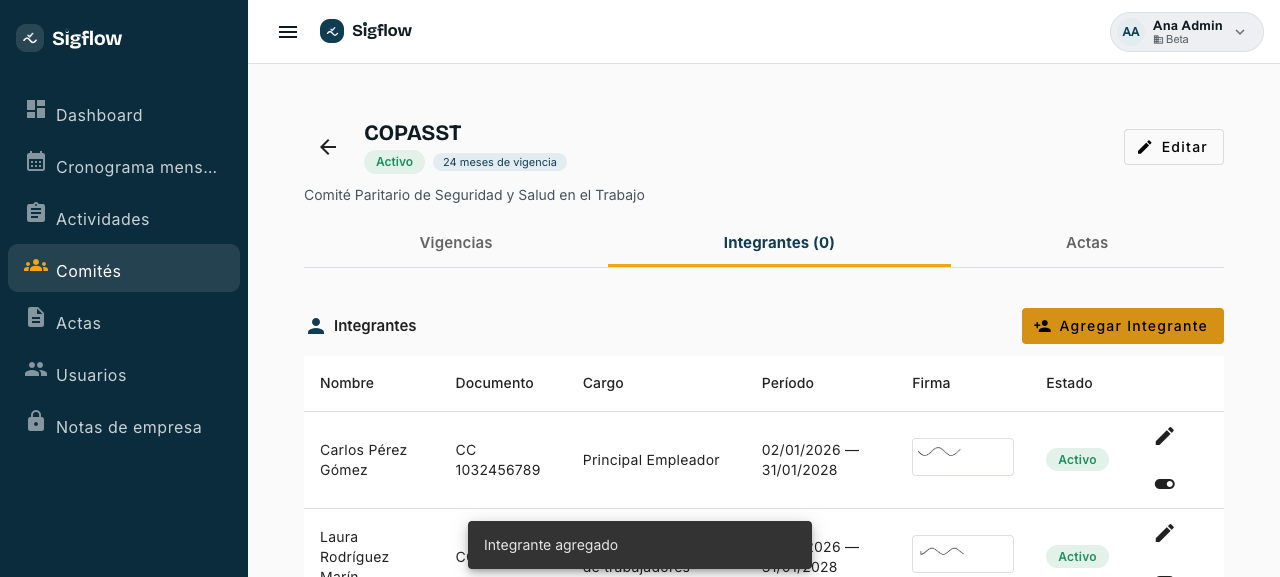
Task: Click the Cargo column header
Action: click(603, 383)
